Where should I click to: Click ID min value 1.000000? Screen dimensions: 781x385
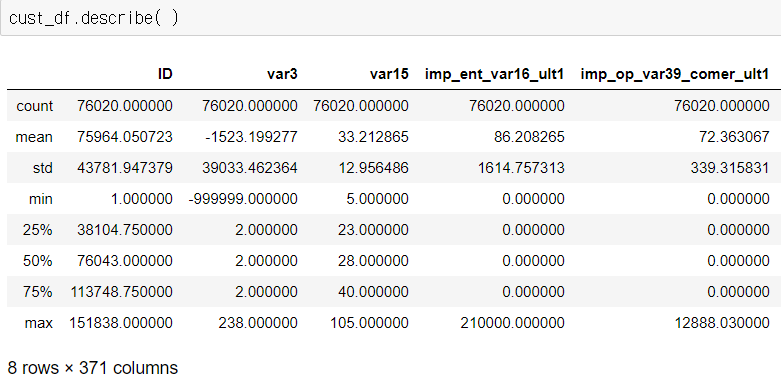point(142,199)
